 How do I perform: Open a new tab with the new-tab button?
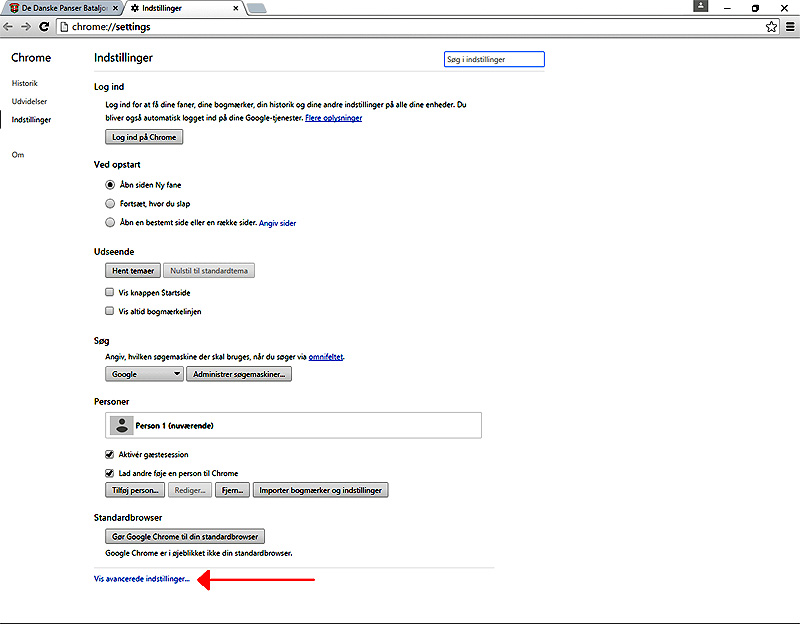click(256, 8)
